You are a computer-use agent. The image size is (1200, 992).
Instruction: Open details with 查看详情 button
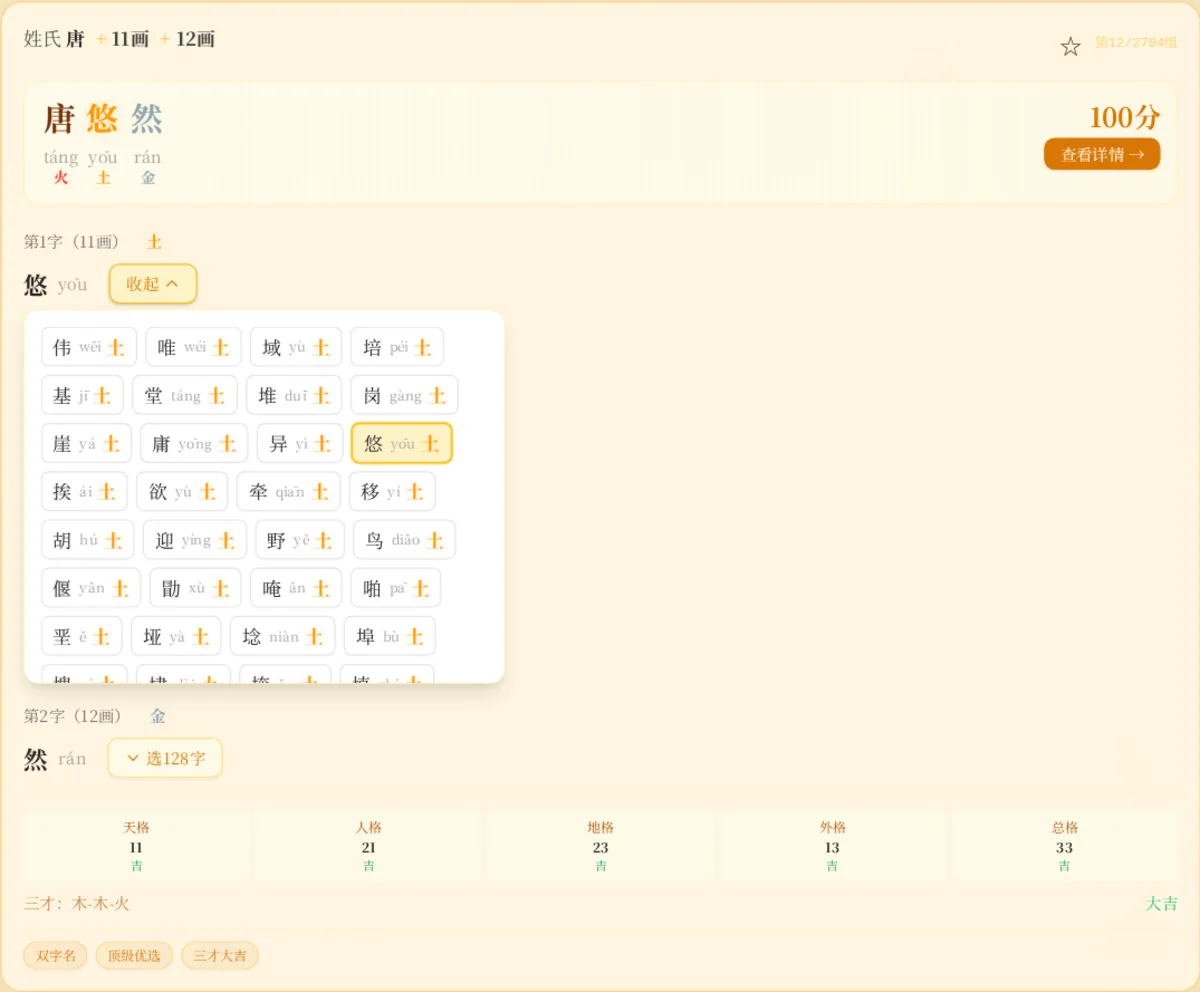point(1102,154)
